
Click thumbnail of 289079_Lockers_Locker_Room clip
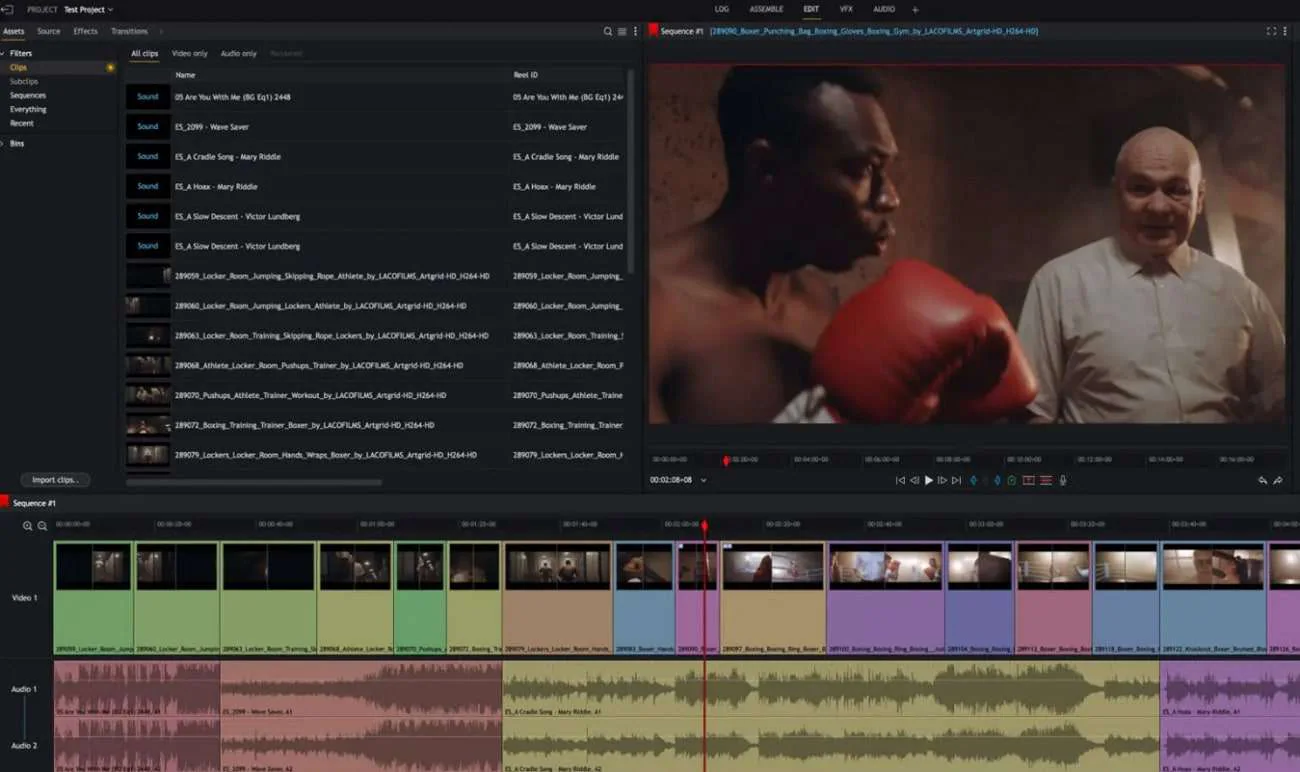148,455
